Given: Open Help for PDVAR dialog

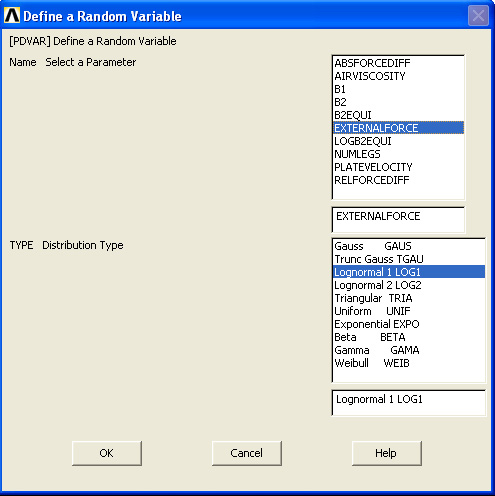Looking at the screenshot, I should point(387,453).
